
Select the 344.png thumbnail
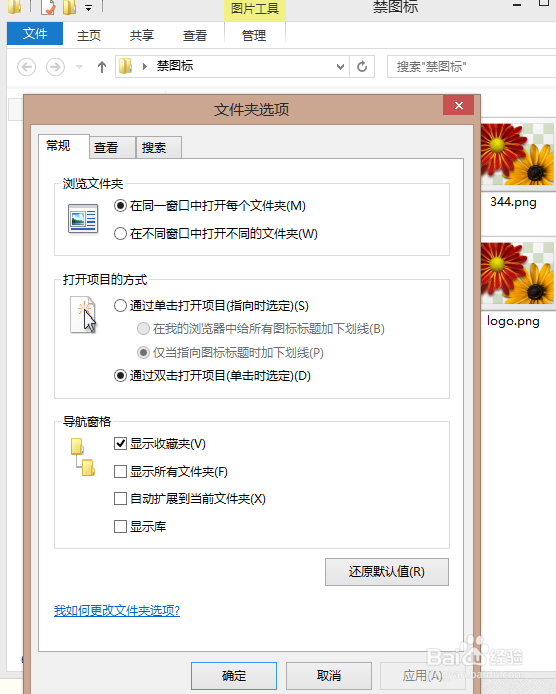518,154
